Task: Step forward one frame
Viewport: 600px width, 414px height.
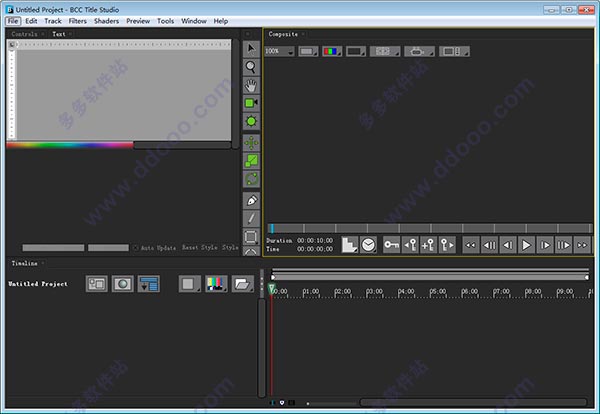Action: 545,245
